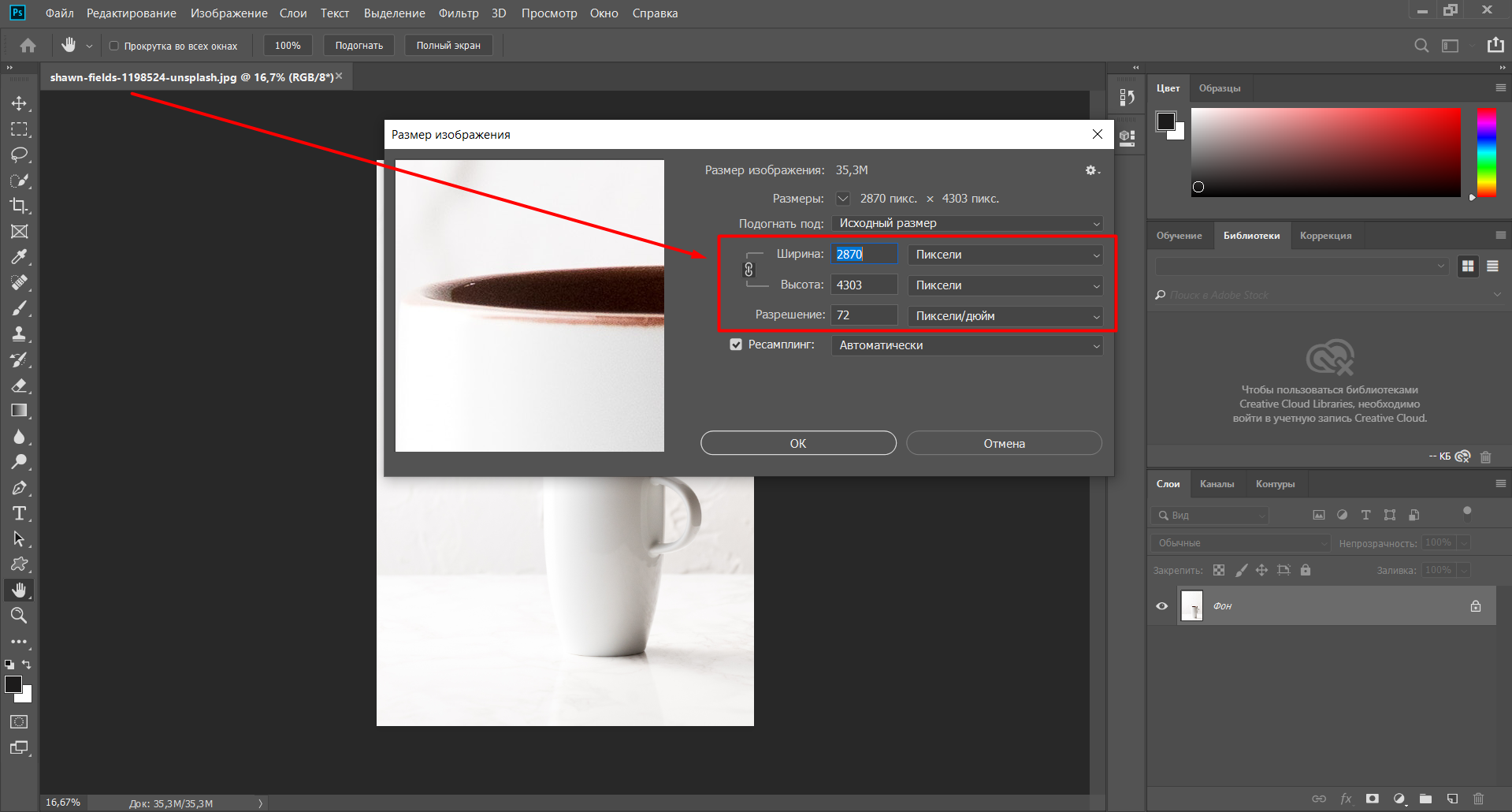1512x812 pixels.
Task: Select the History Brush tool
Action: click(x=19, y=359)
